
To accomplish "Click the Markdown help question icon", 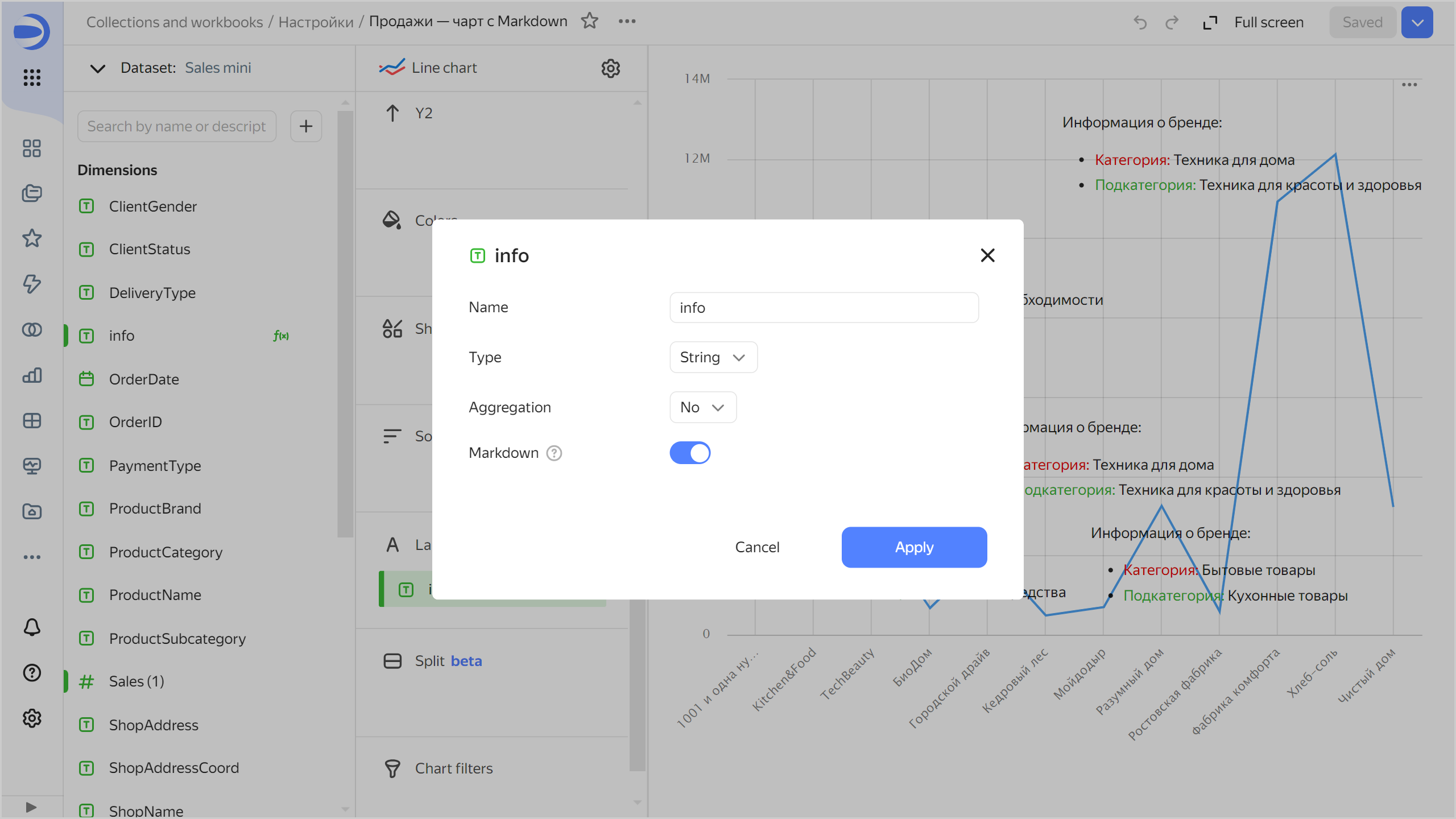I will pyautogui.click(x=554, y=453).
